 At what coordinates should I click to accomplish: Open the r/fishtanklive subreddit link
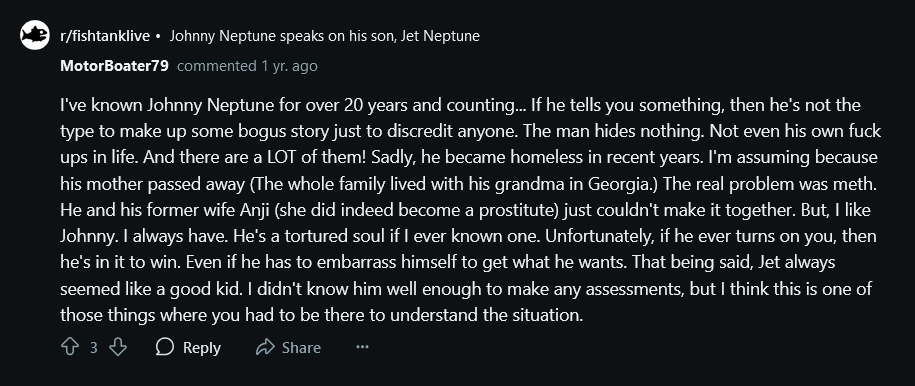(x=105, y=36)
